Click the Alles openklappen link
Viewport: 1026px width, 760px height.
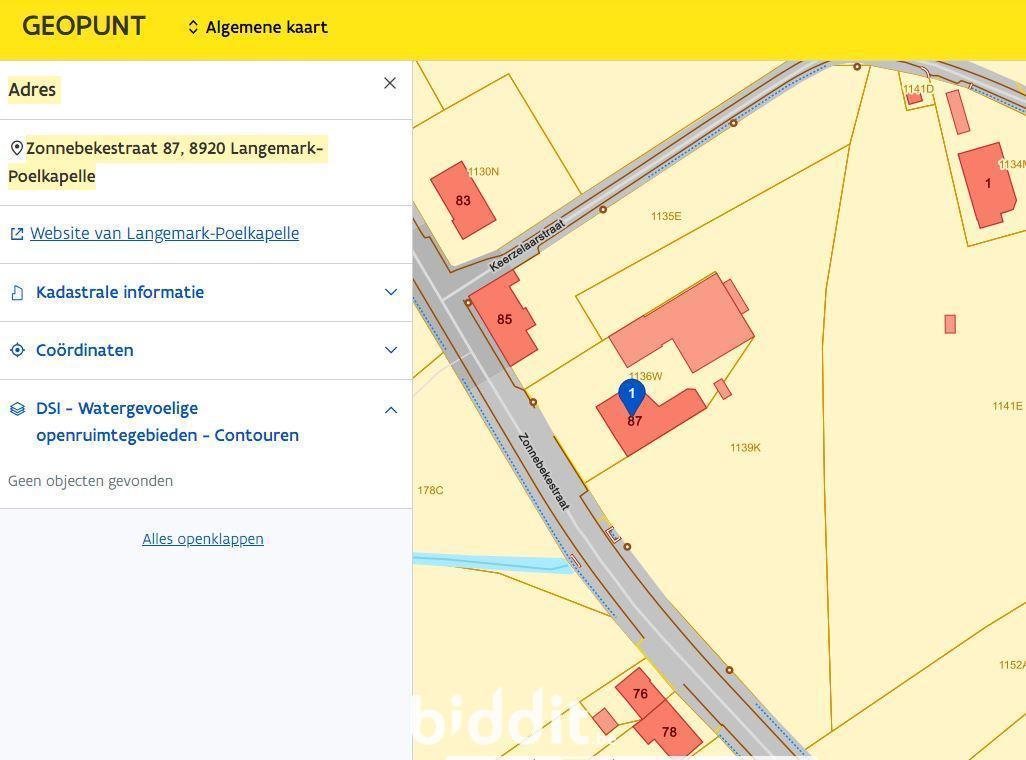(x=203, y=539)
